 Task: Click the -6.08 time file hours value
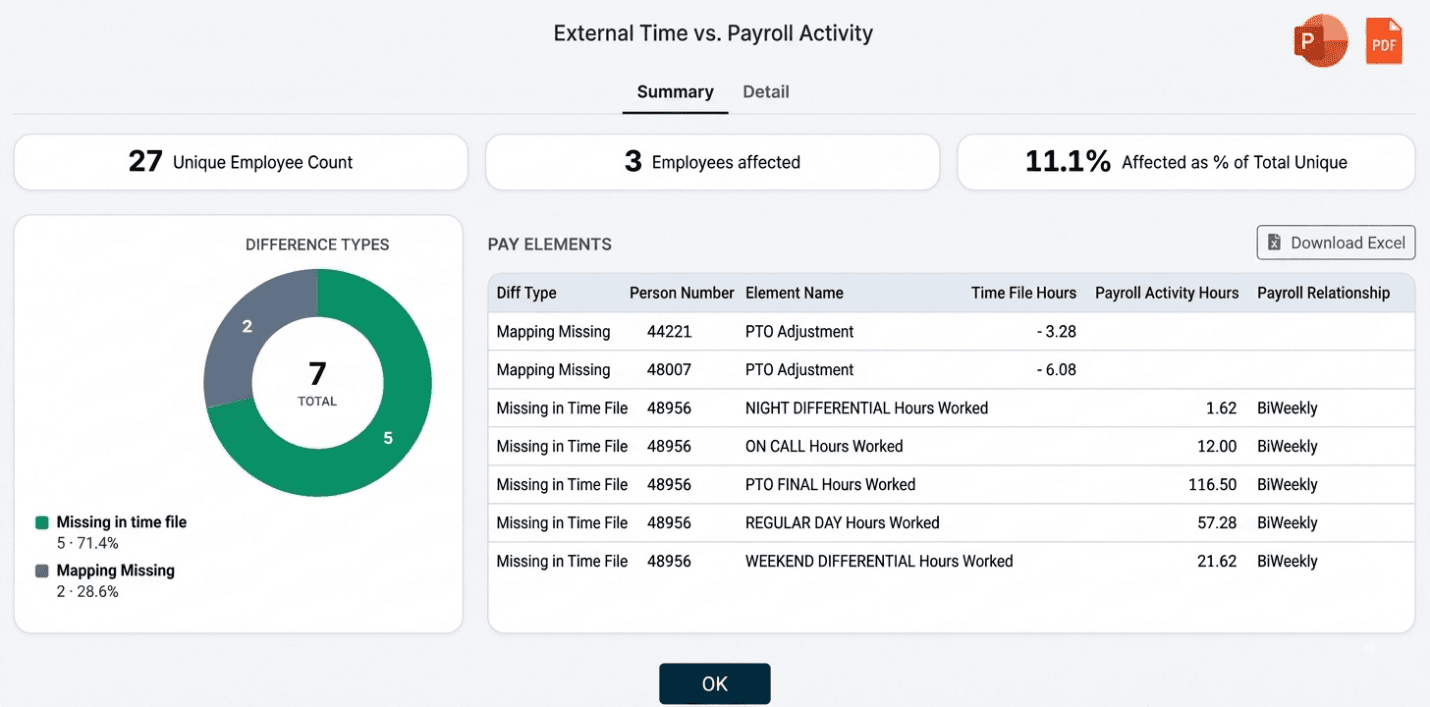click(x=1056, y=370)
